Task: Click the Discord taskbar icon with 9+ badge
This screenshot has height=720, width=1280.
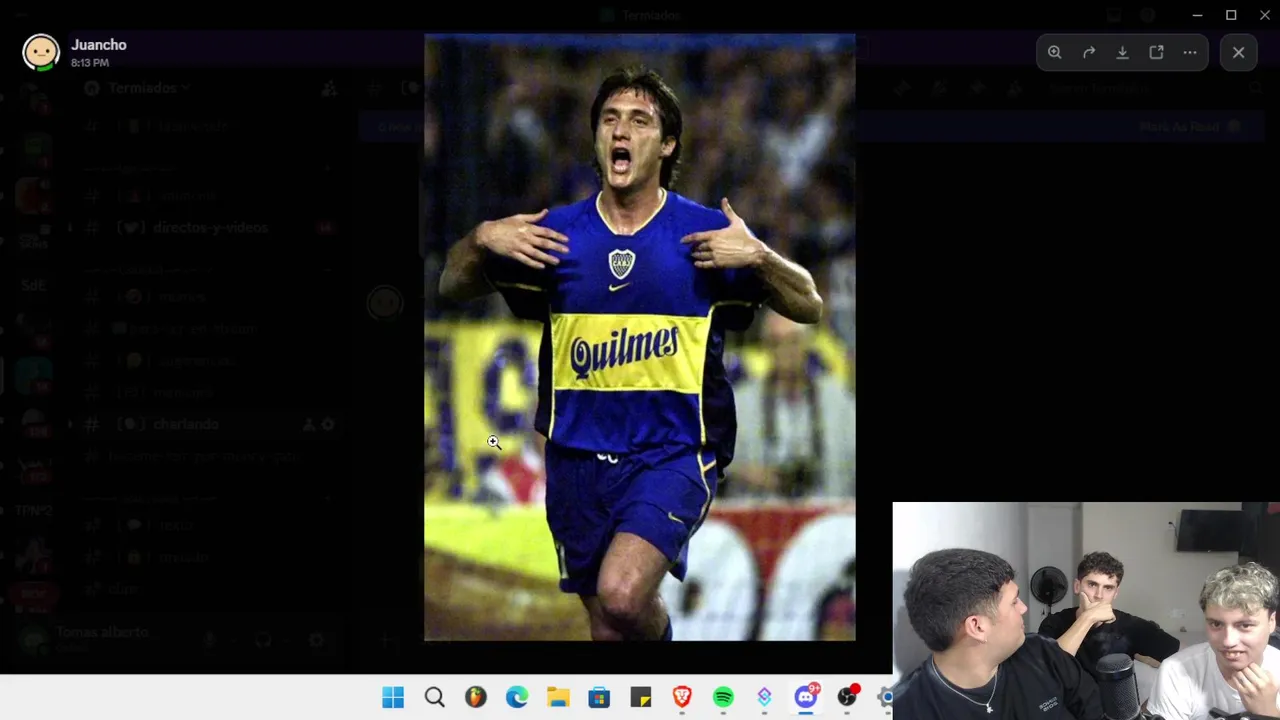Action: 806,697
